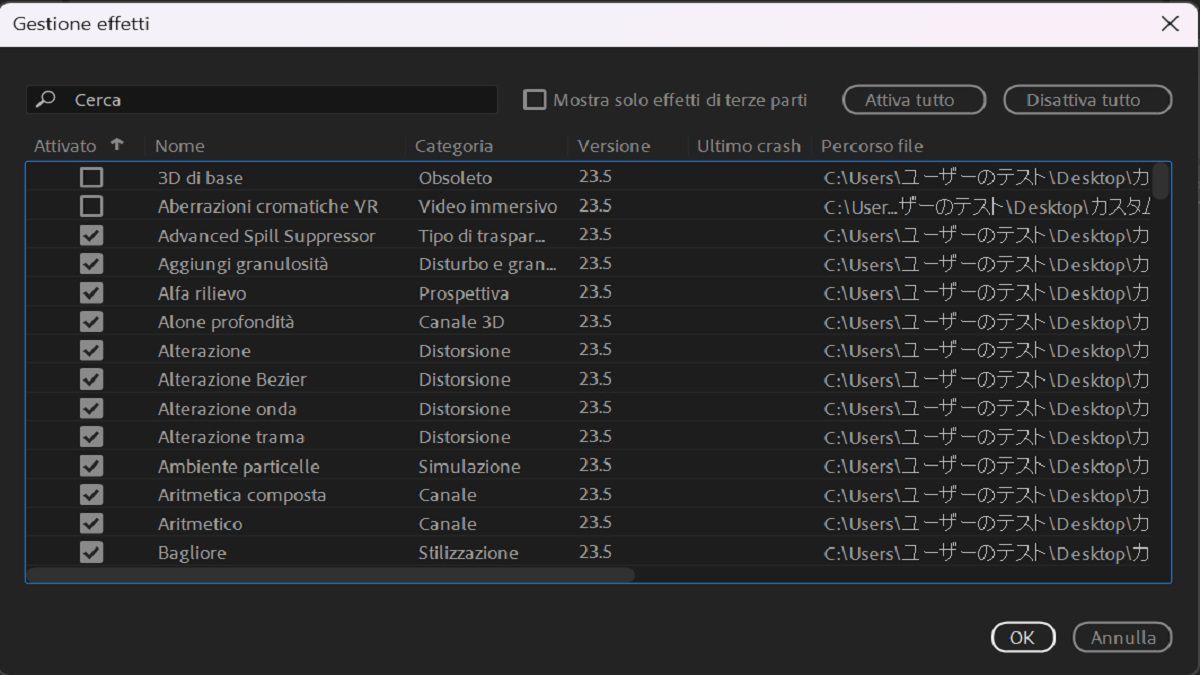Sort by the Nome column header
This screenshot has height=675, width=1200.
coord(180,146)
